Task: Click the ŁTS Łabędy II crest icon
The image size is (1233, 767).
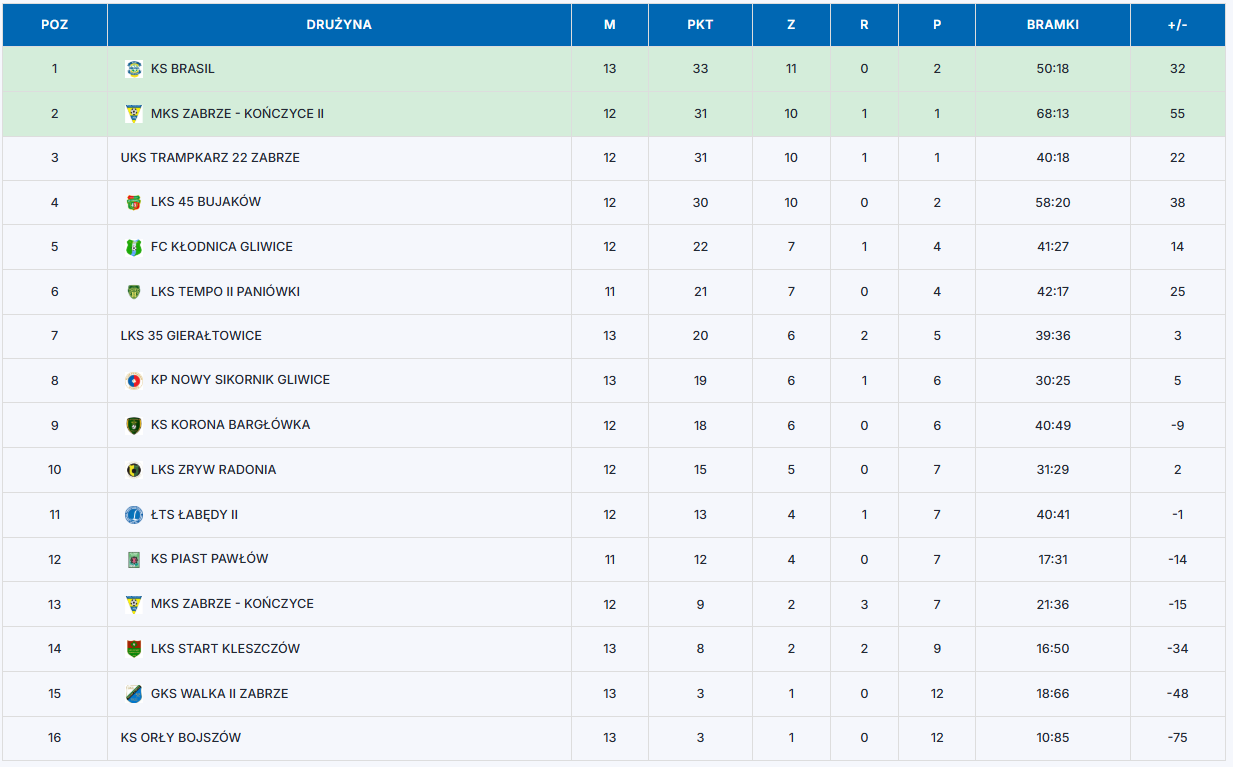Action: [x=133, y=515]
